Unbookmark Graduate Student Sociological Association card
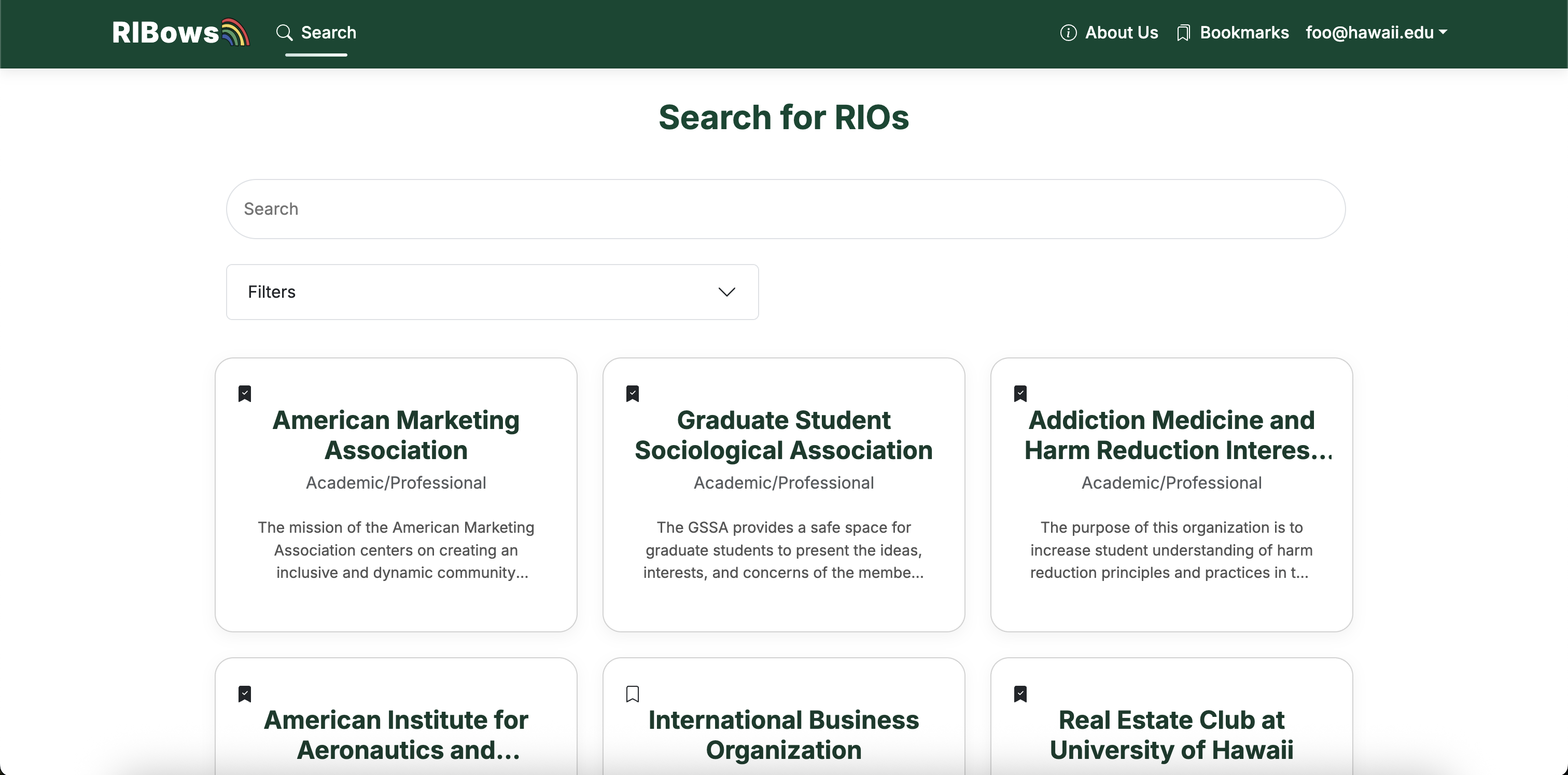The image size is (1568, 775). tap(633, 393)
